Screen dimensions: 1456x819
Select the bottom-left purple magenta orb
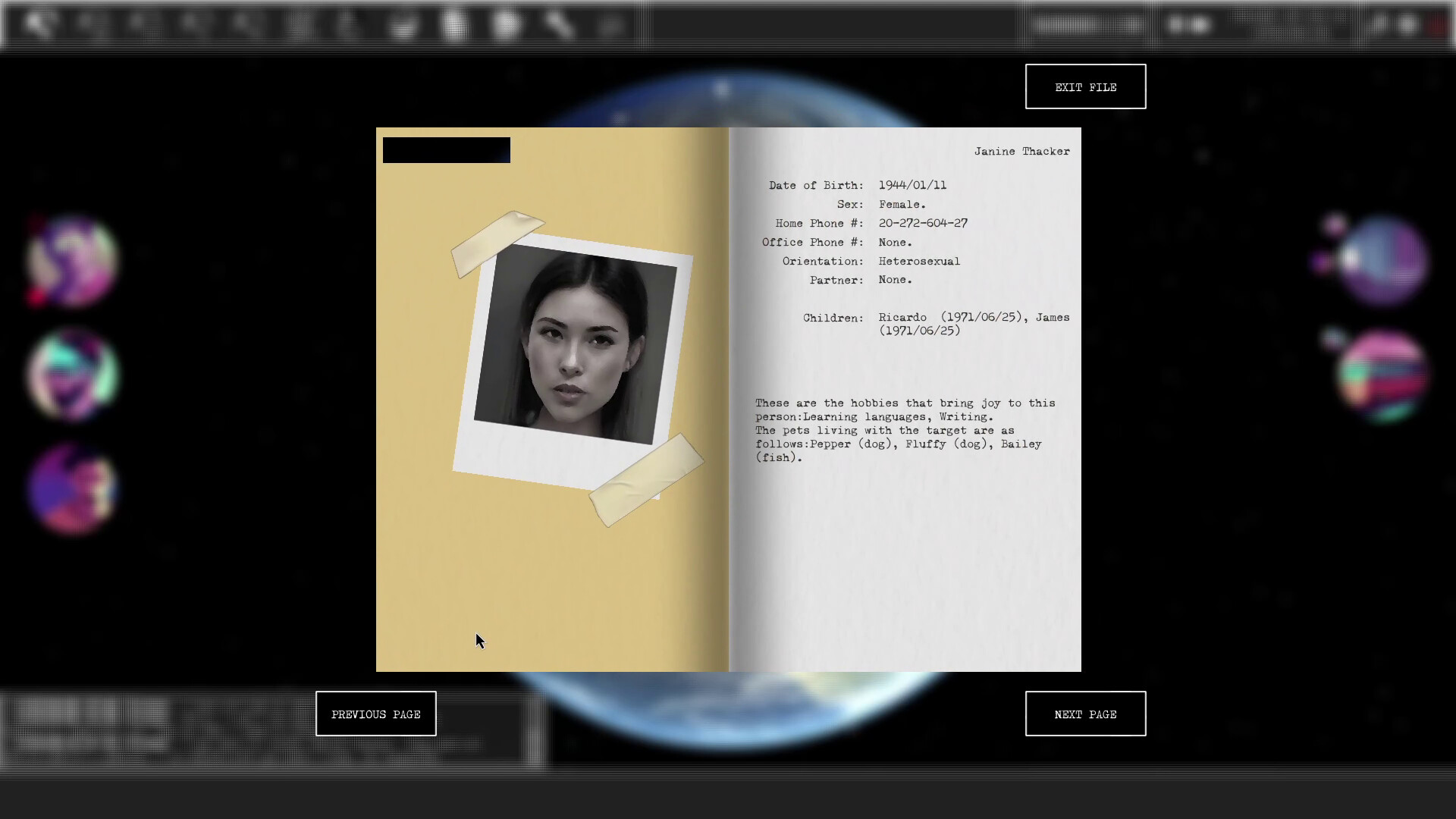72,488
